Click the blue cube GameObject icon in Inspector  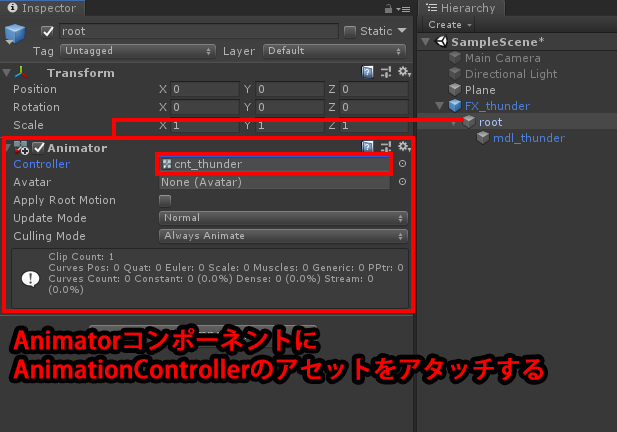(x=15, y=33)
